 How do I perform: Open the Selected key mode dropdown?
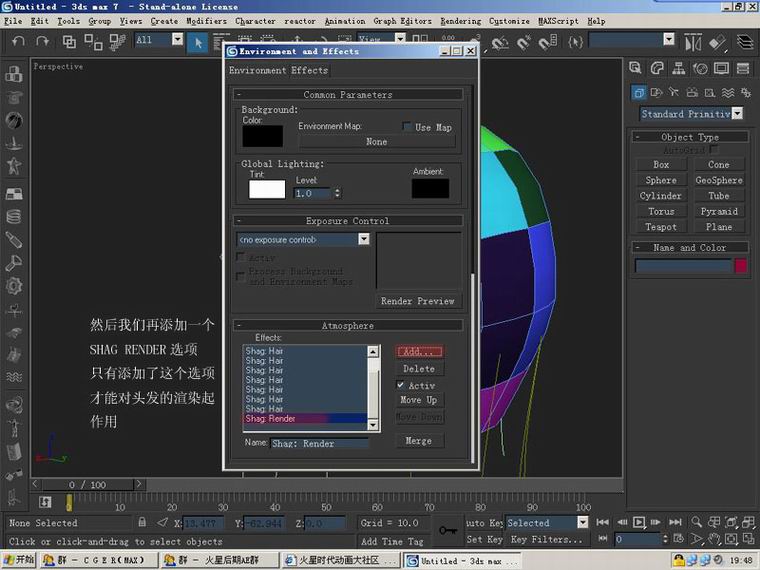pos(582,522)
